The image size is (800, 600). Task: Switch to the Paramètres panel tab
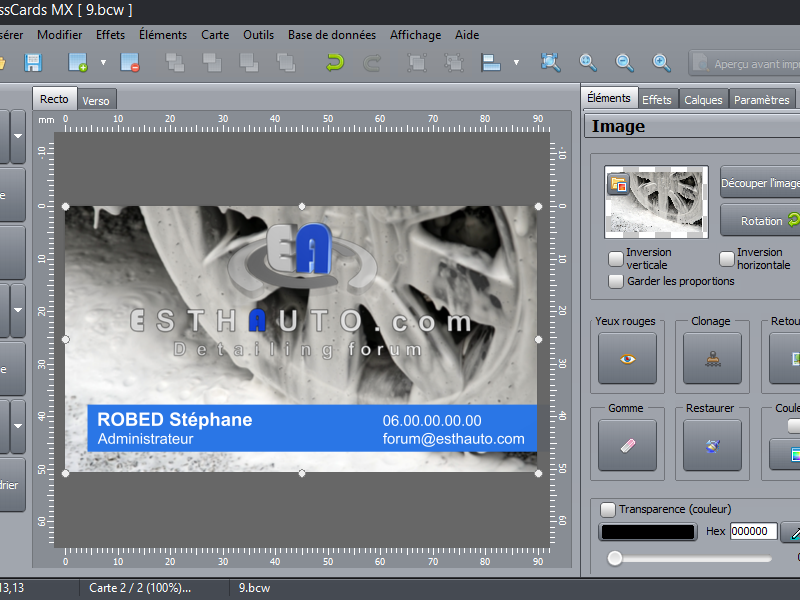[762, 99]
